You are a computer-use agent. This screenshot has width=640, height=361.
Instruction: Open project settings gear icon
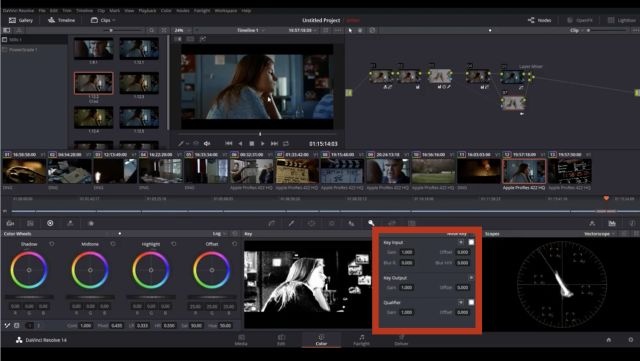[x=631, y=340]
